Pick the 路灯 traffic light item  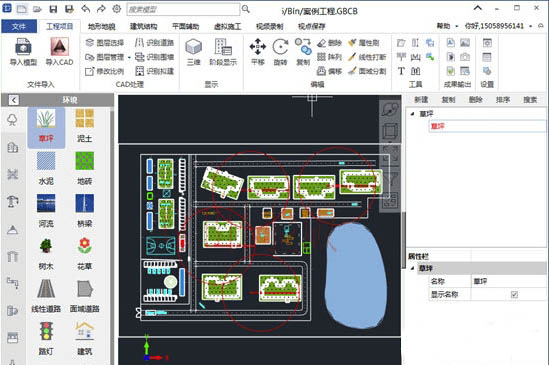tap(46, 338)
